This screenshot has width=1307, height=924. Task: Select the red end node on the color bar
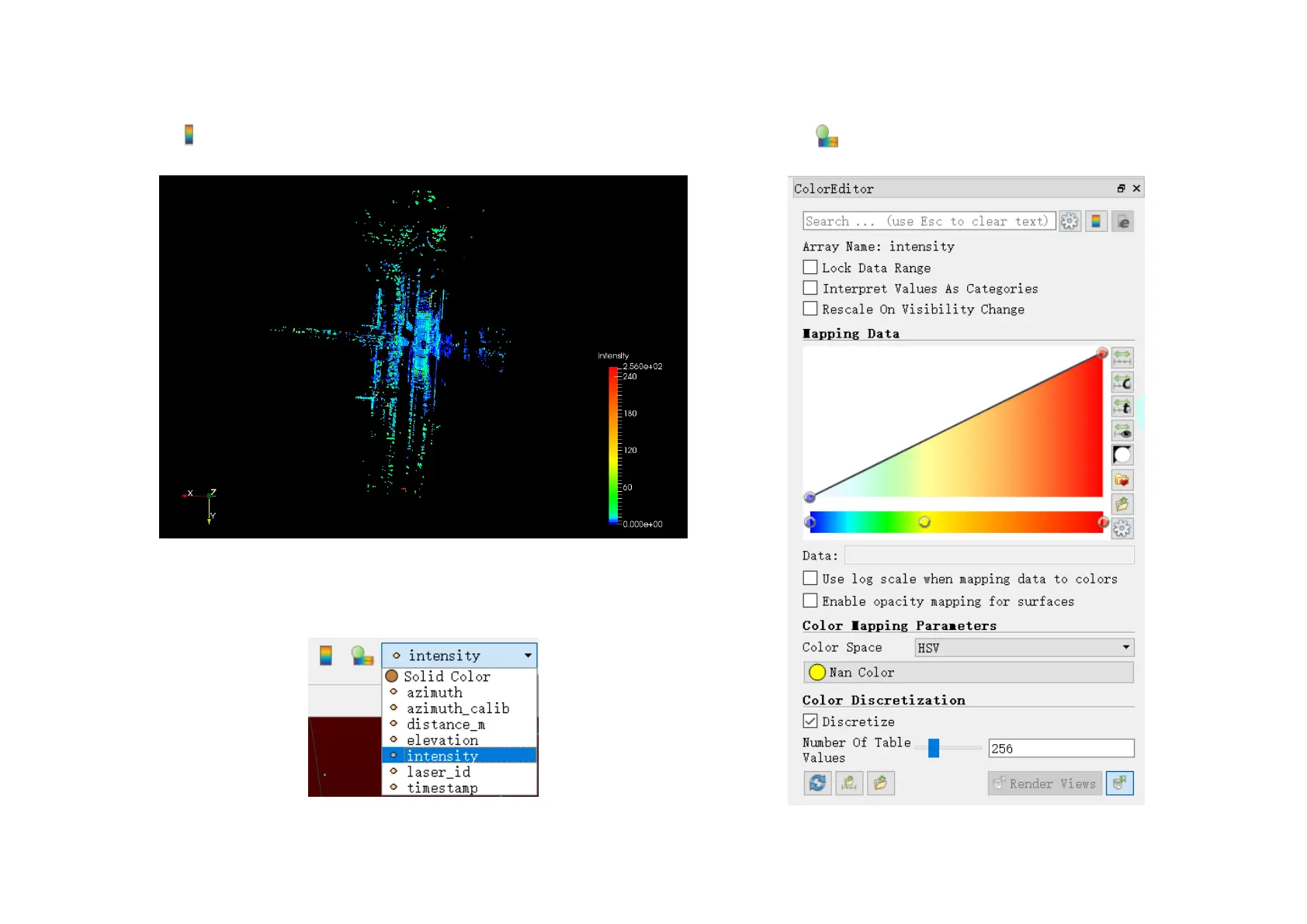click(1103, 522)
